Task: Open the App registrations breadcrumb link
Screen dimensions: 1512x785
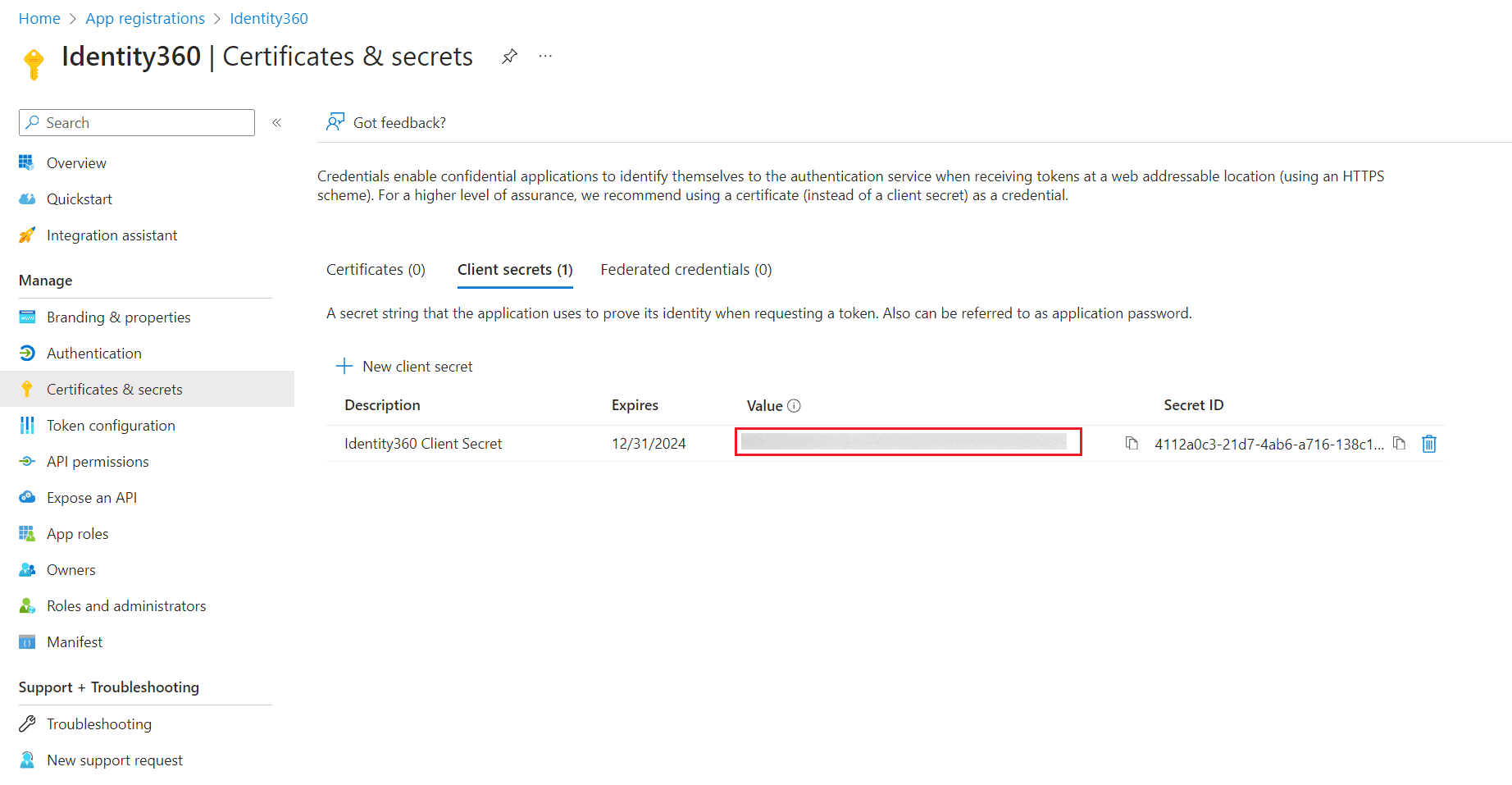Action: click(x=145, y=18)
